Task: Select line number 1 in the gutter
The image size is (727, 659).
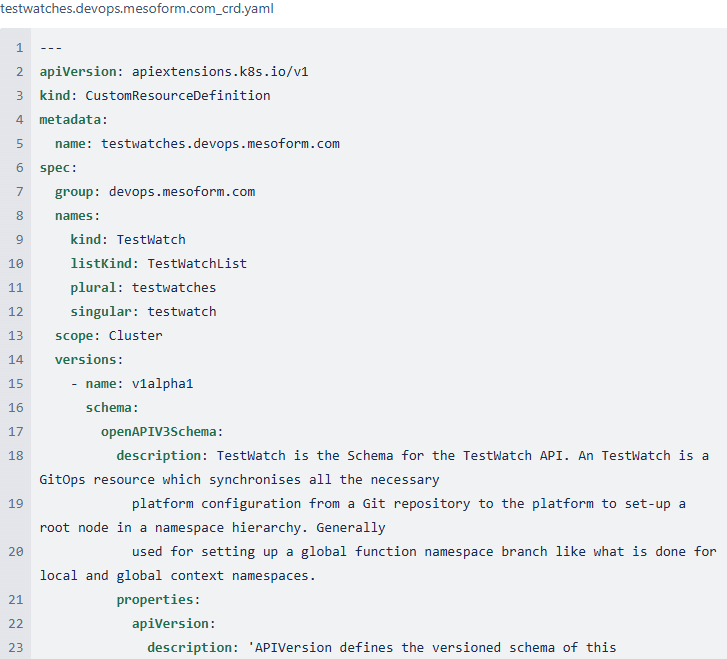Action: click(x=19, y=48)
